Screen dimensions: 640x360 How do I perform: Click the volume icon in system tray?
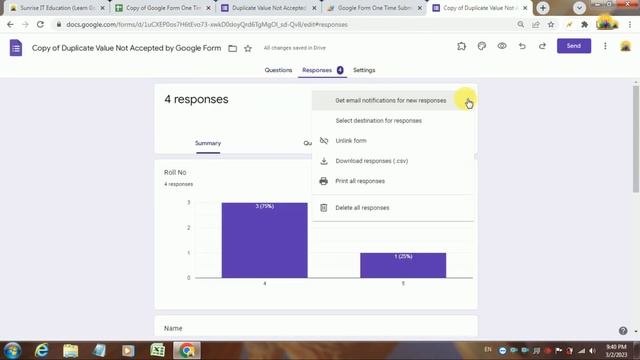point(592,351)
